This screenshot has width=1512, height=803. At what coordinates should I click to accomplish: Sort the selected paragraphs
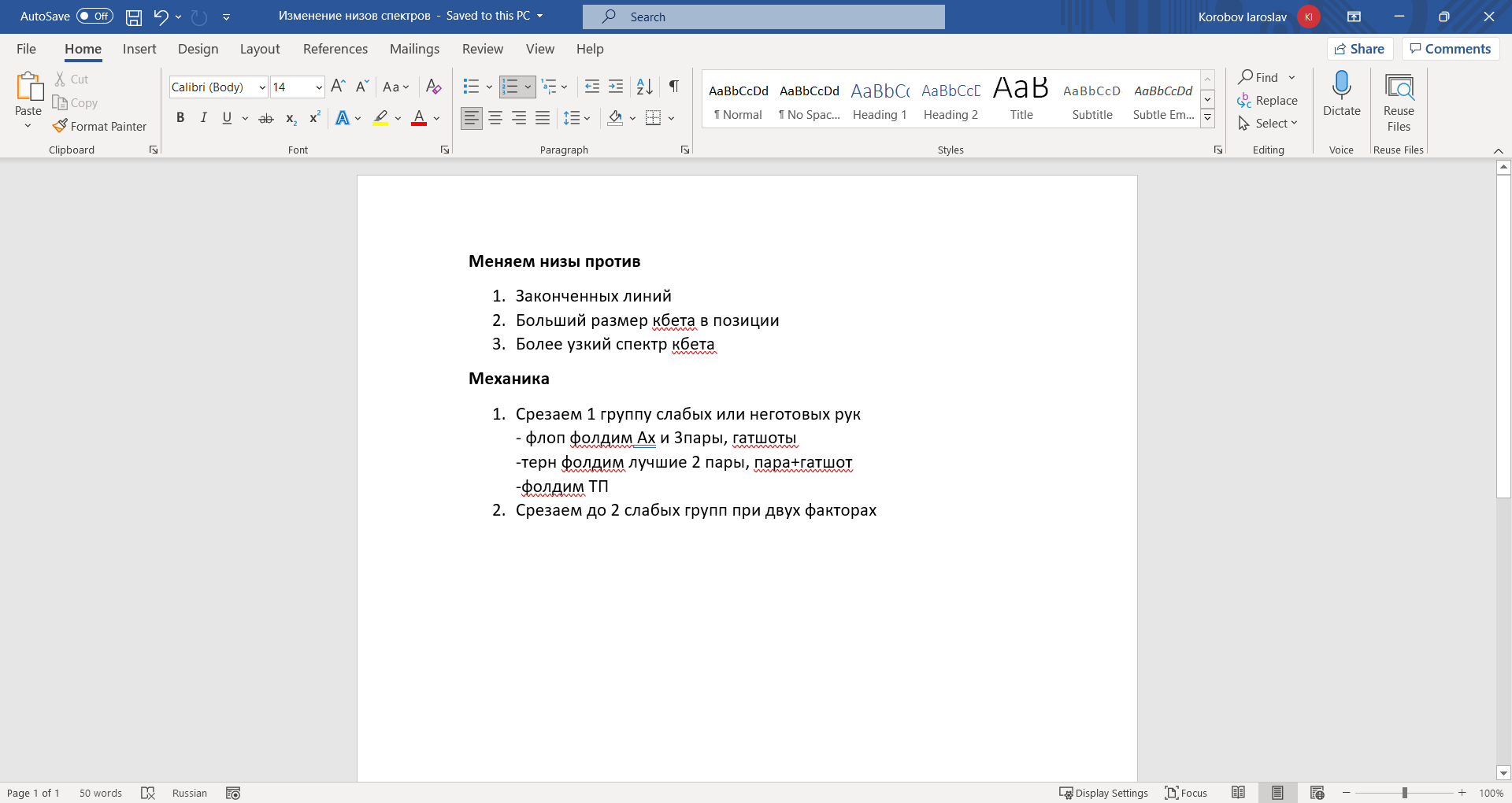click(644, 87)
